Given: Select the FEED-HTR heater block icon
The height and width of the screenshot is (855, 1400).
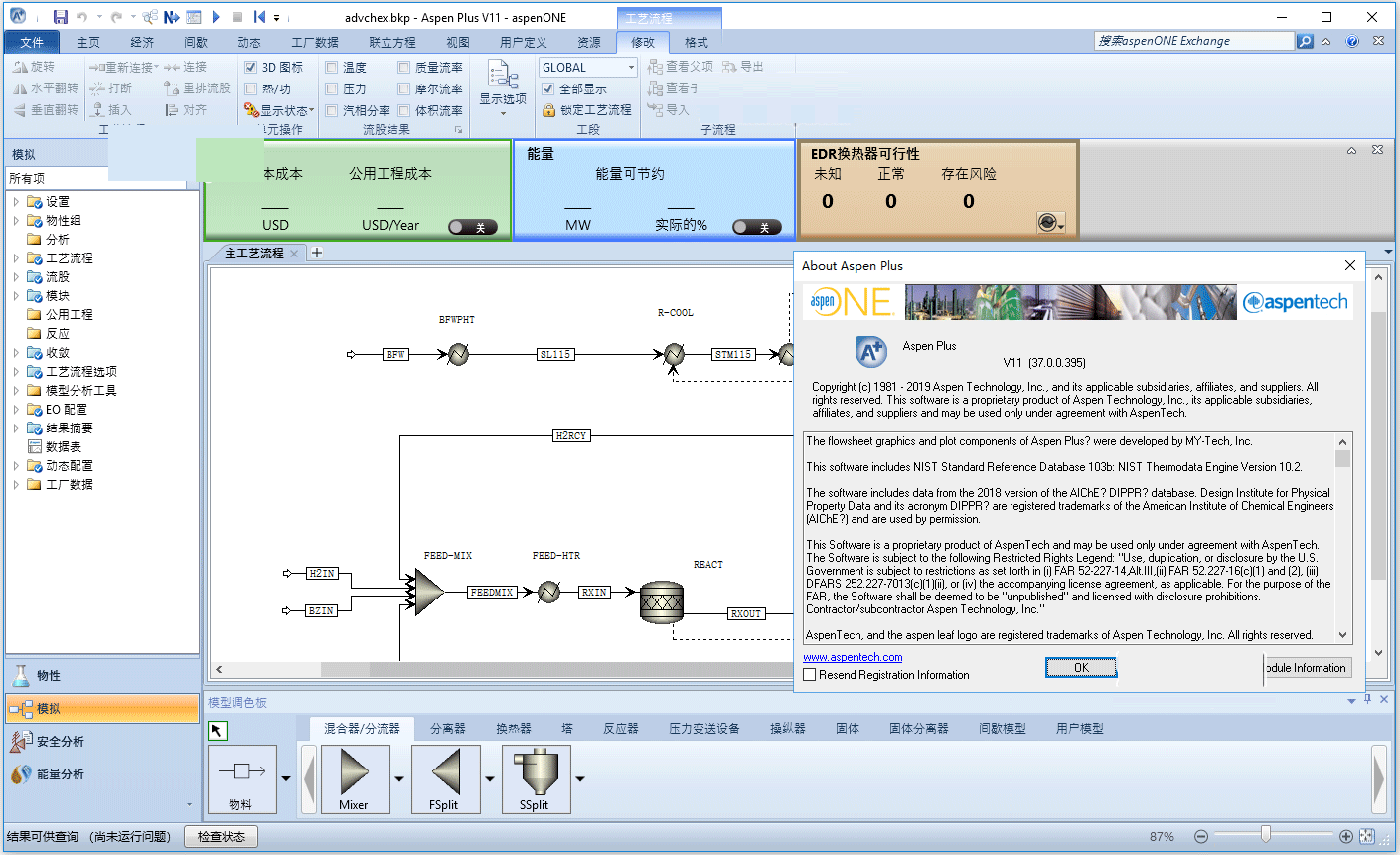Looking at the screenshot, I should [548, 592].
